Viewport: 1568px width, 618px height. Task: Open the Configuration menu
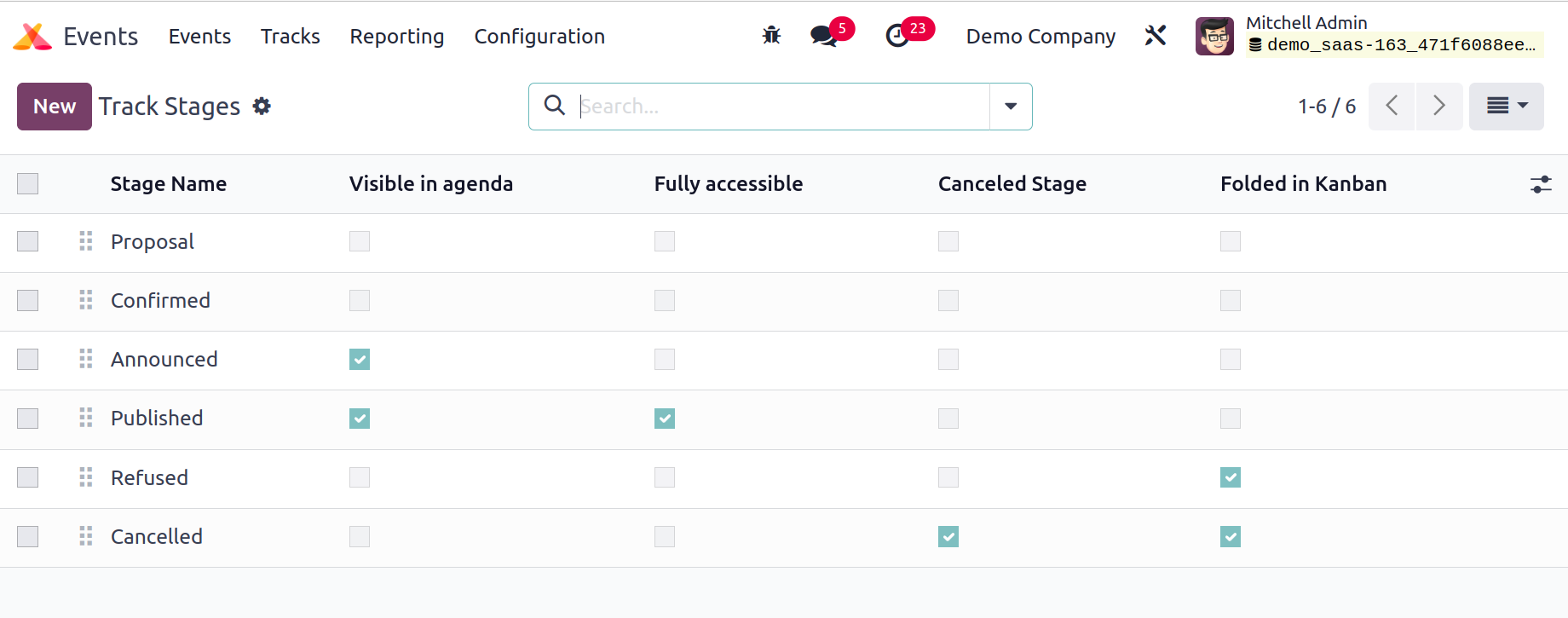coord(539,36)
